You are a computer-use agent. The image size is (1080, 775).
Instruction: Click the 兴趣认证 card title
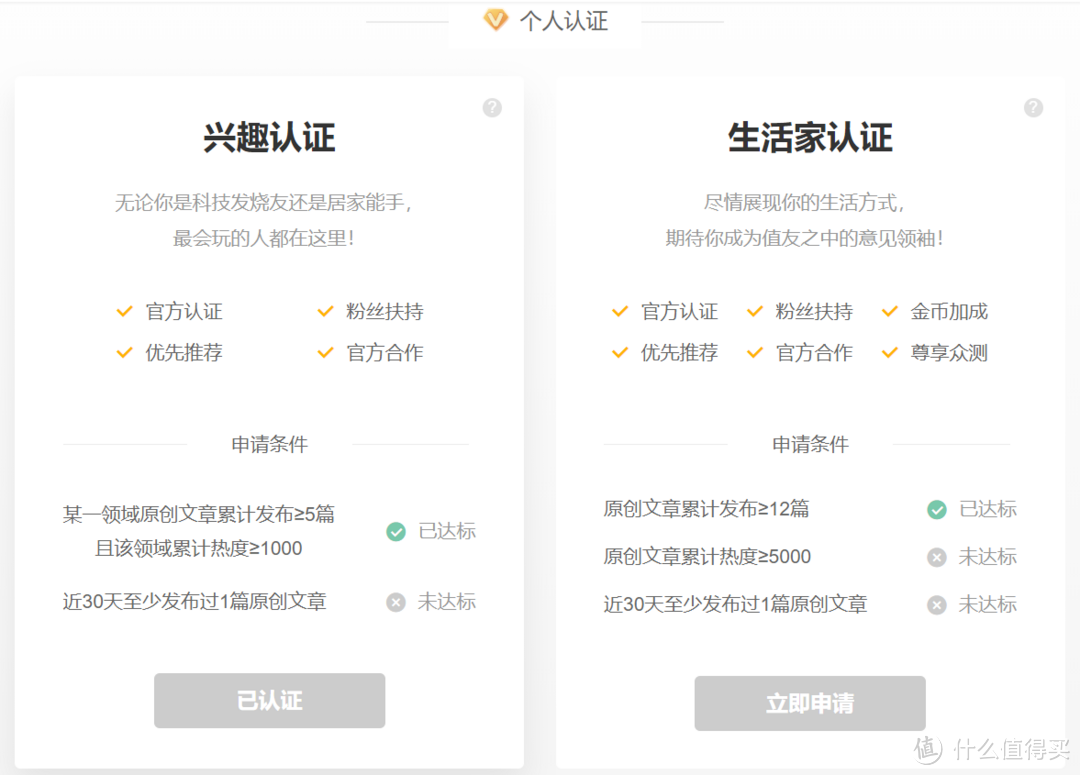point(269,137)
